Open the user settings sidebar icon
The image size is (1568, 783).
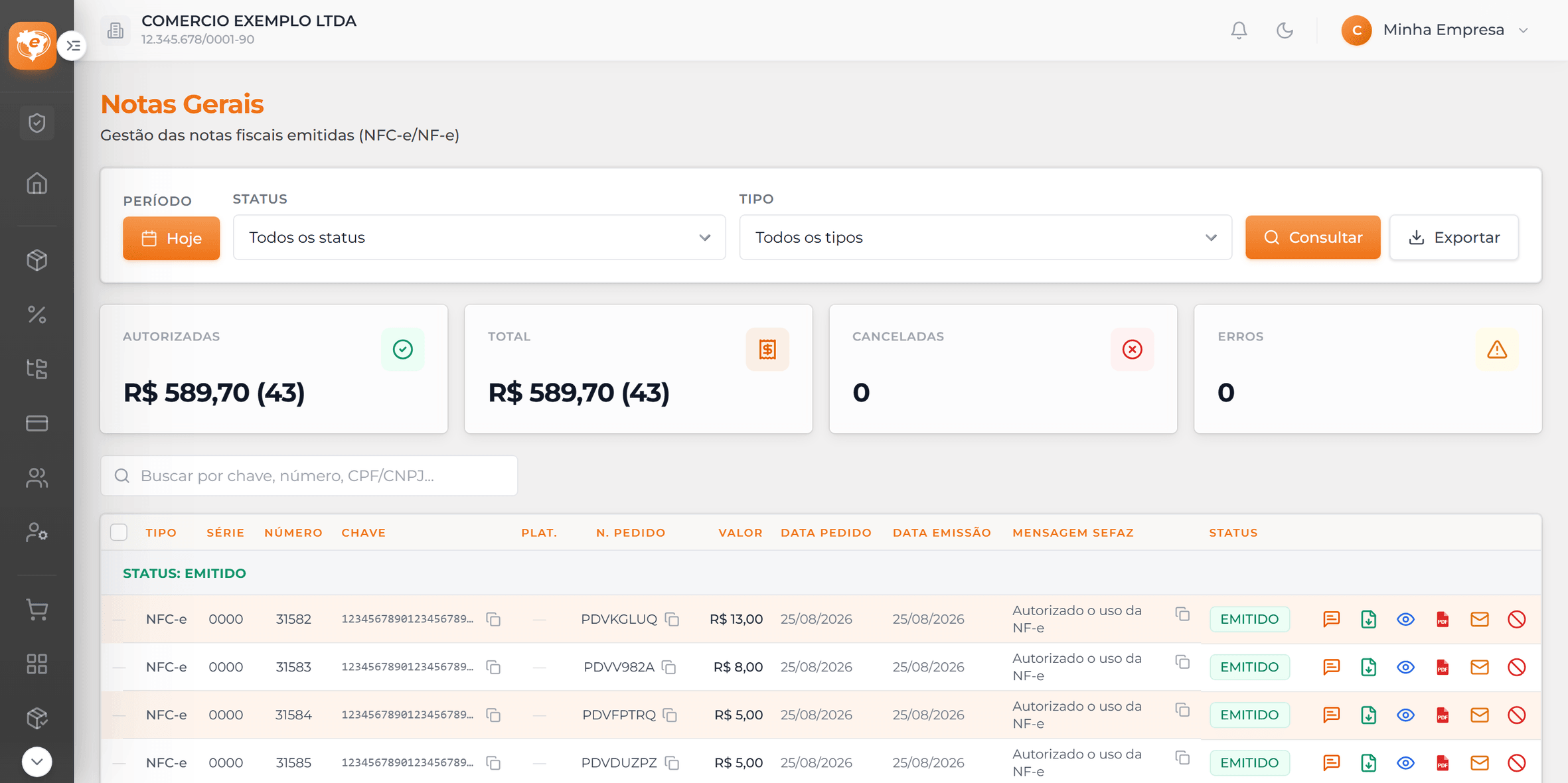tap(37, 532)
